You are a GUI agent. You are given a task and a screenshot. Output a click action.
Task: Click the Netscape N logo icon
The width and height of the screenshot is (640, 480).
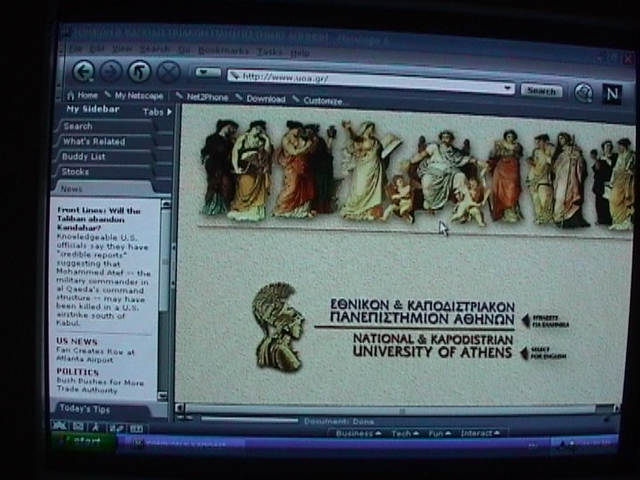(612, 94)
